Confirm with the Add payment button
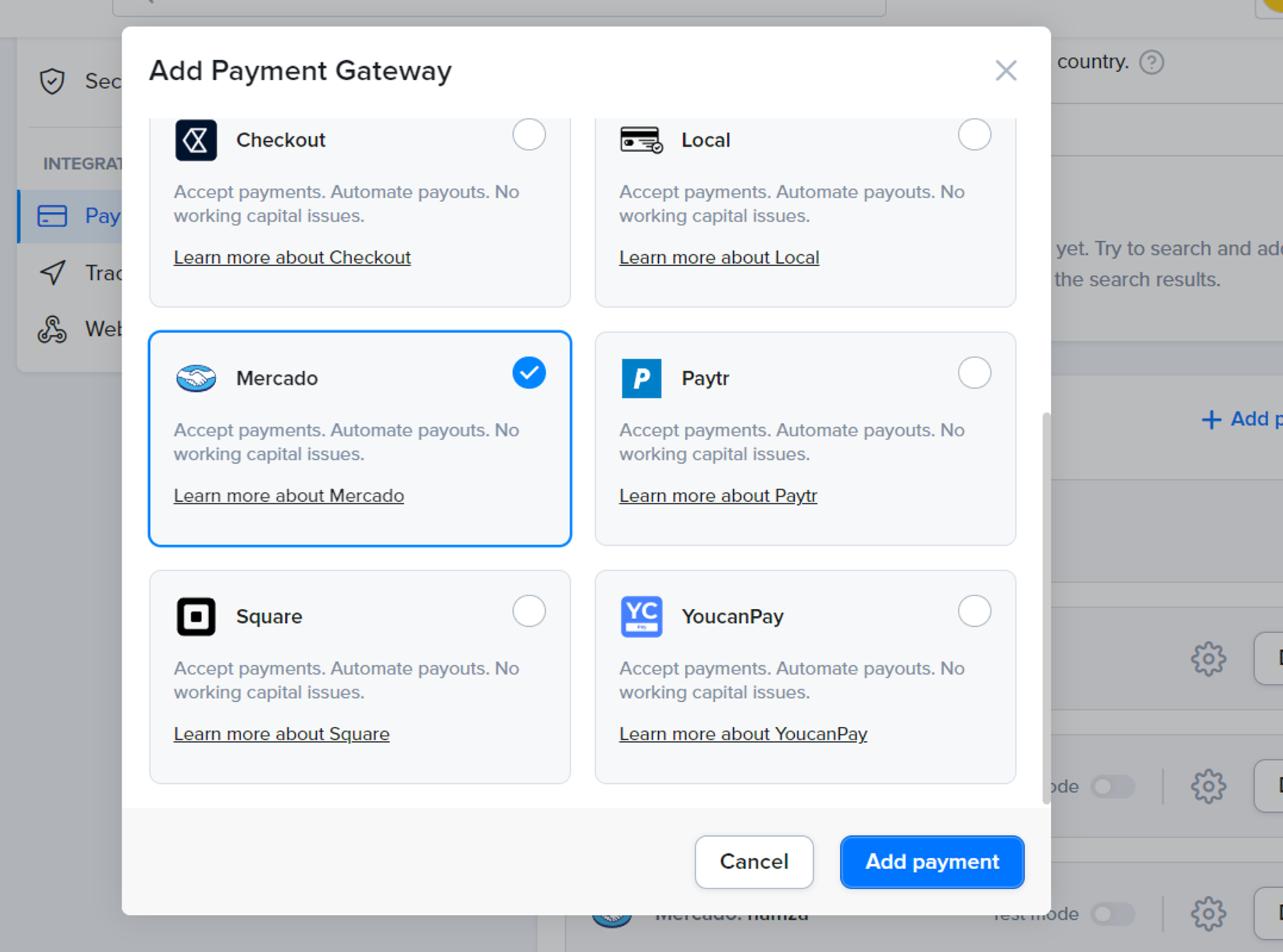 (x=932, y=862)
